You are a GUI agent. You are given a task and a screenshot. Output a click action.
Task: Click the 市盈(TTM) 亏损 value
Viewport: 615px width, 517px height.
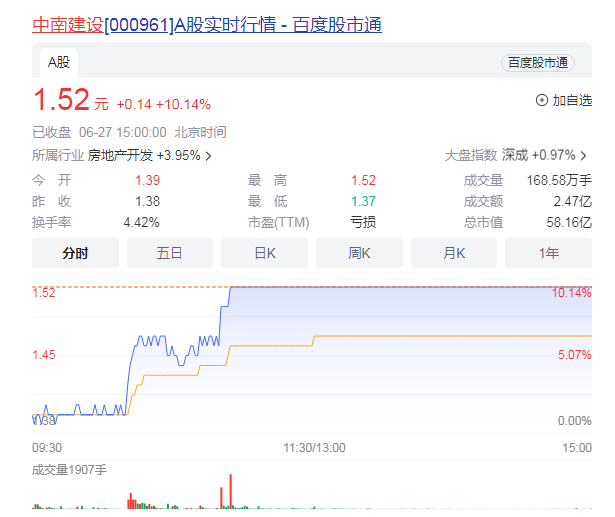(x=363, y=222)
